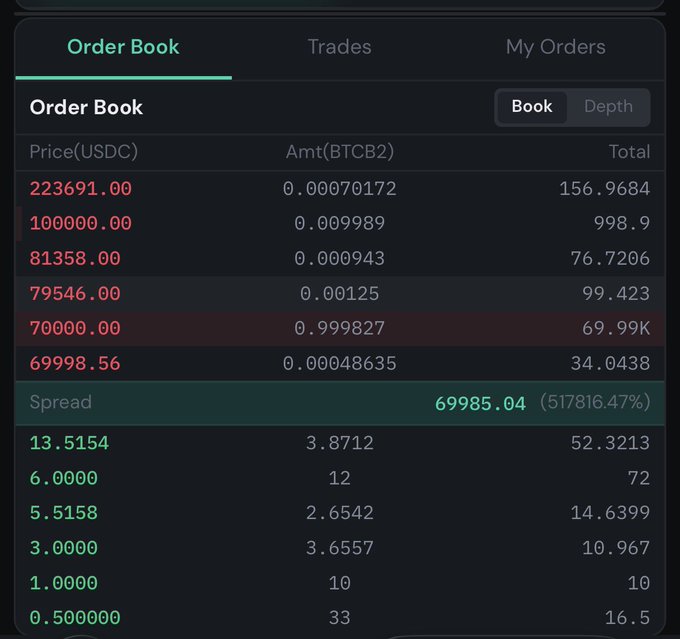Select the Book view toggle
Screen dimensions: 680x639
click(x=532, y=107)
